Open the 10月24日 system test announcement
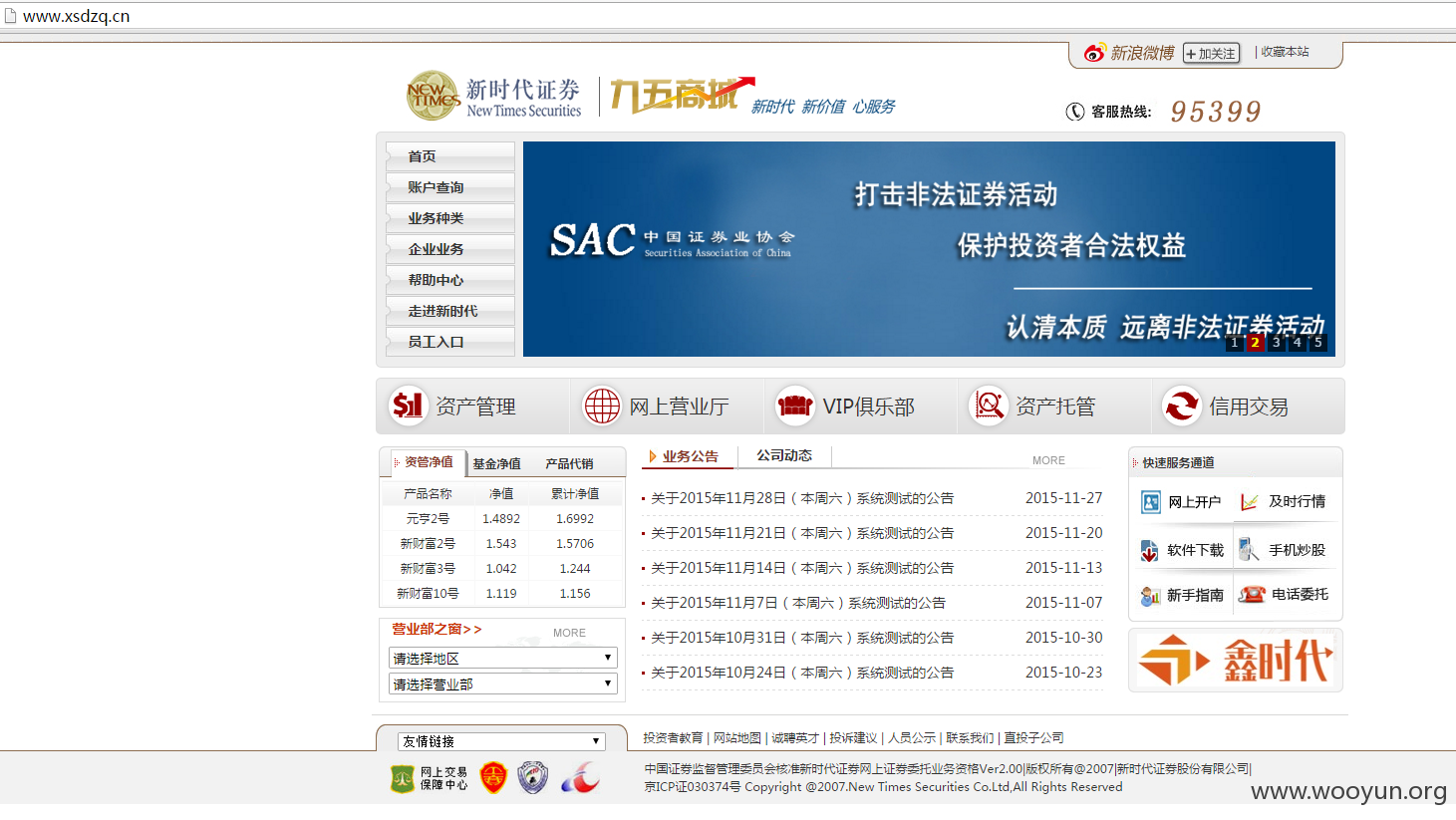Viewport: 1456px width, 820px height. (x=802, y=673)
